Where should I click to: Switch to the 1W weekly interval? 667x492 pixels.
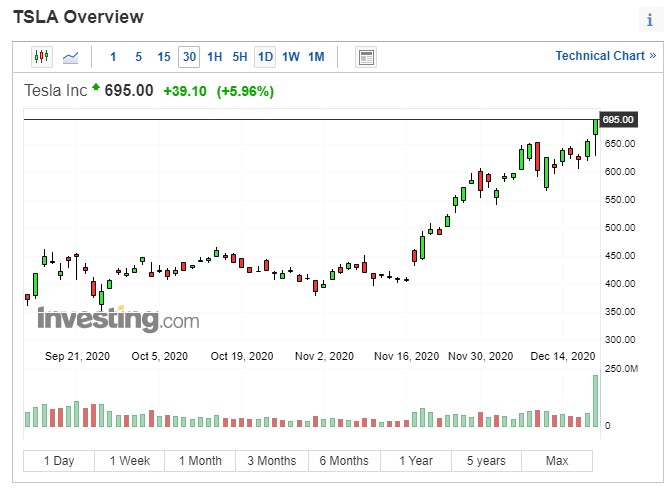click(x=291, y=57)
